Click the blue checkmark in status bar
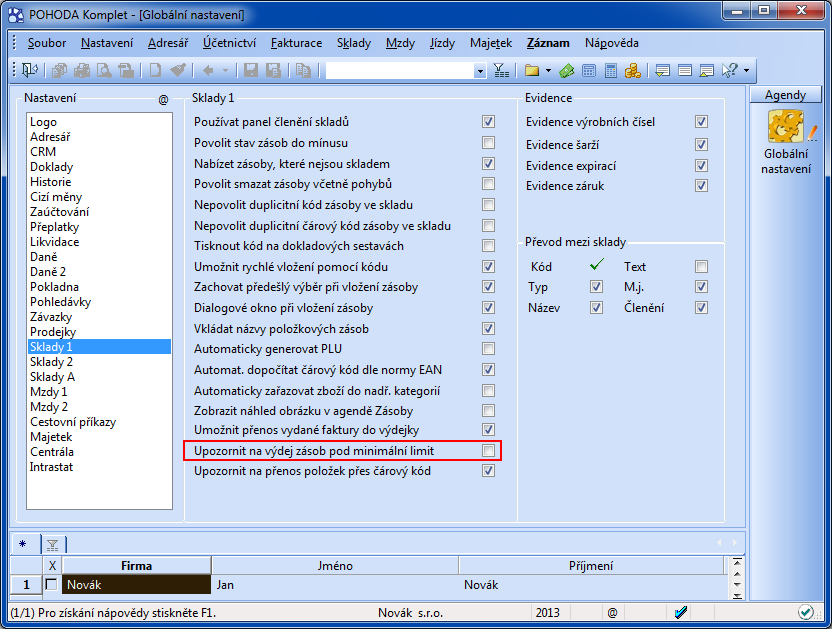Viewport: 832px width, 629px height. point(681,613)
